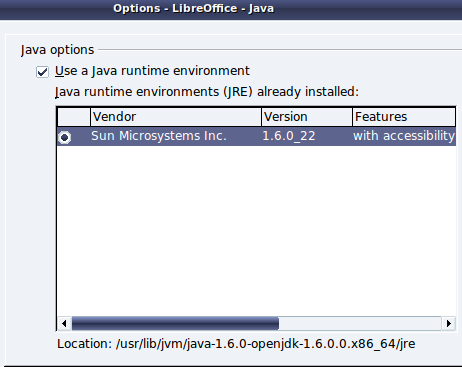
Task: Click the Version column header
Action: pos(307,117)
